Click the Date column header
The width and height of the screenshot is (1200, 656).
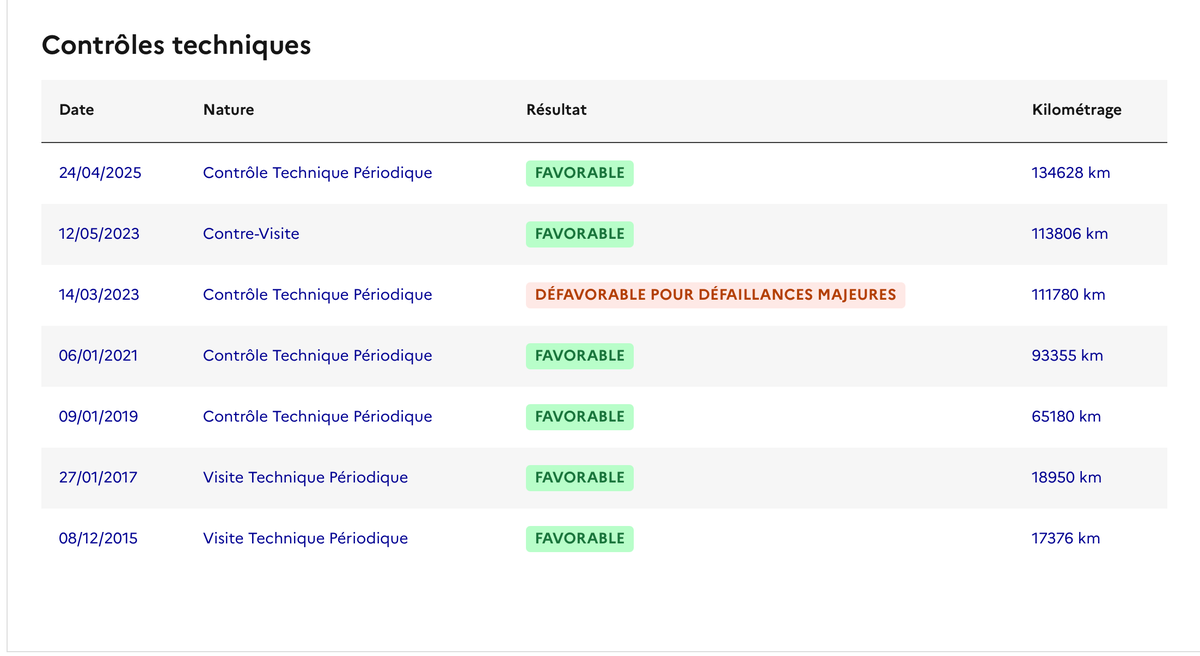[77, 110]
